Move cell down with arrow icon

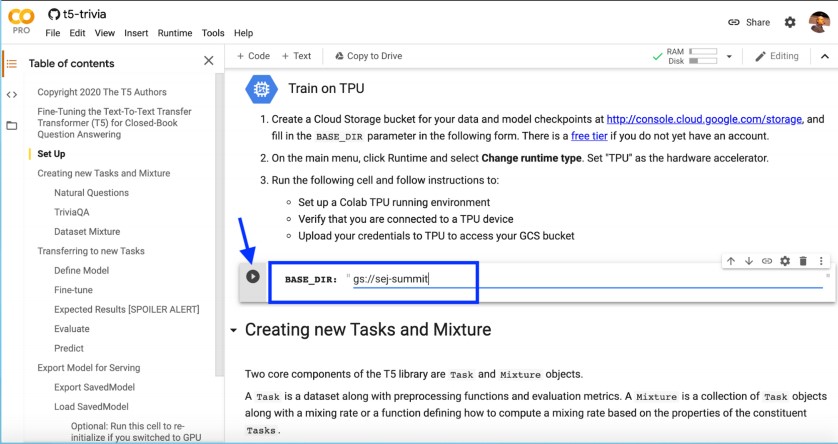pos(749,261)
